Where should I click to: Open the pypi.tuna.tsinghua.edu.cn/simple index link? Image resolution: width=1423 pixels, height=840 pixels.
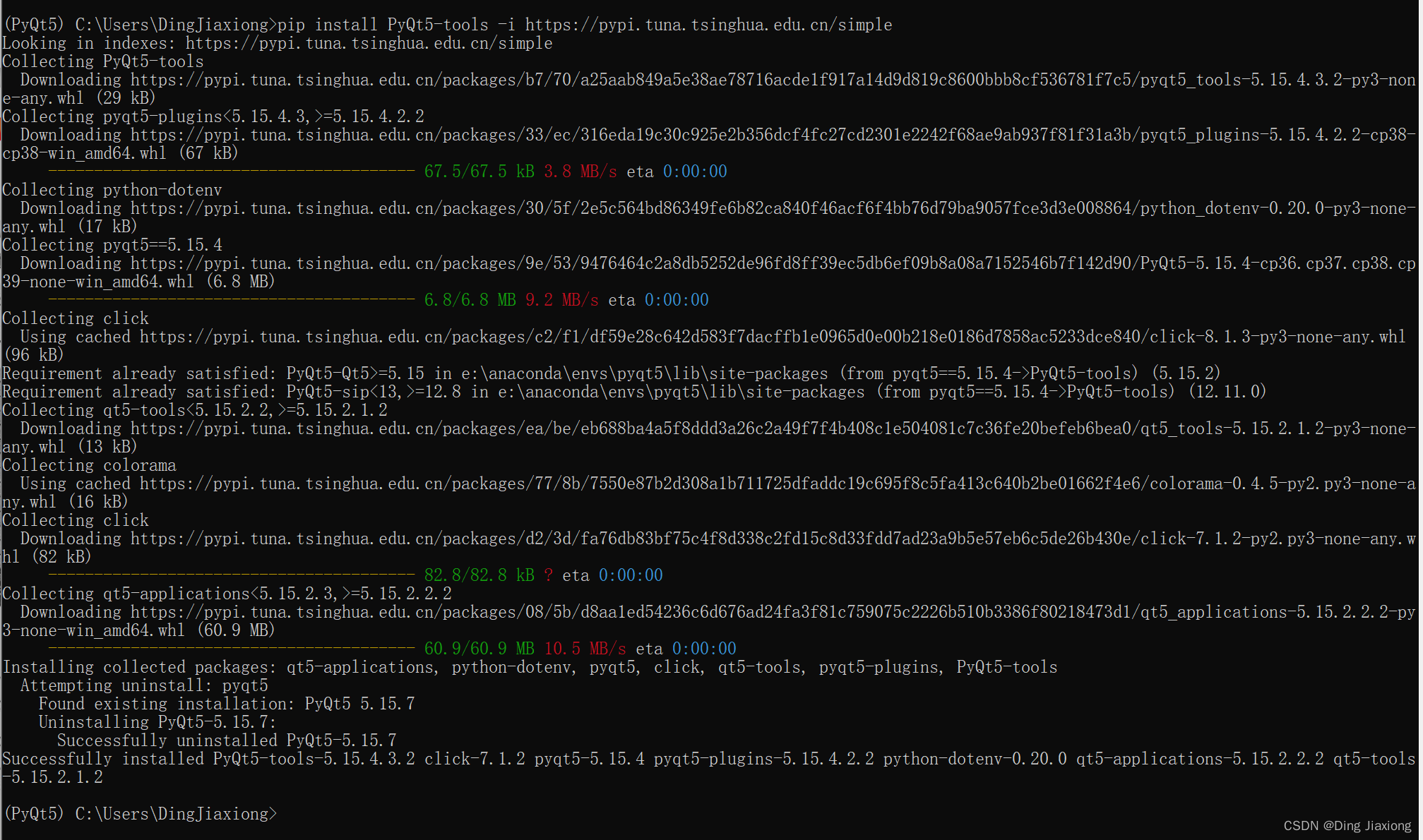pos(367,42)
